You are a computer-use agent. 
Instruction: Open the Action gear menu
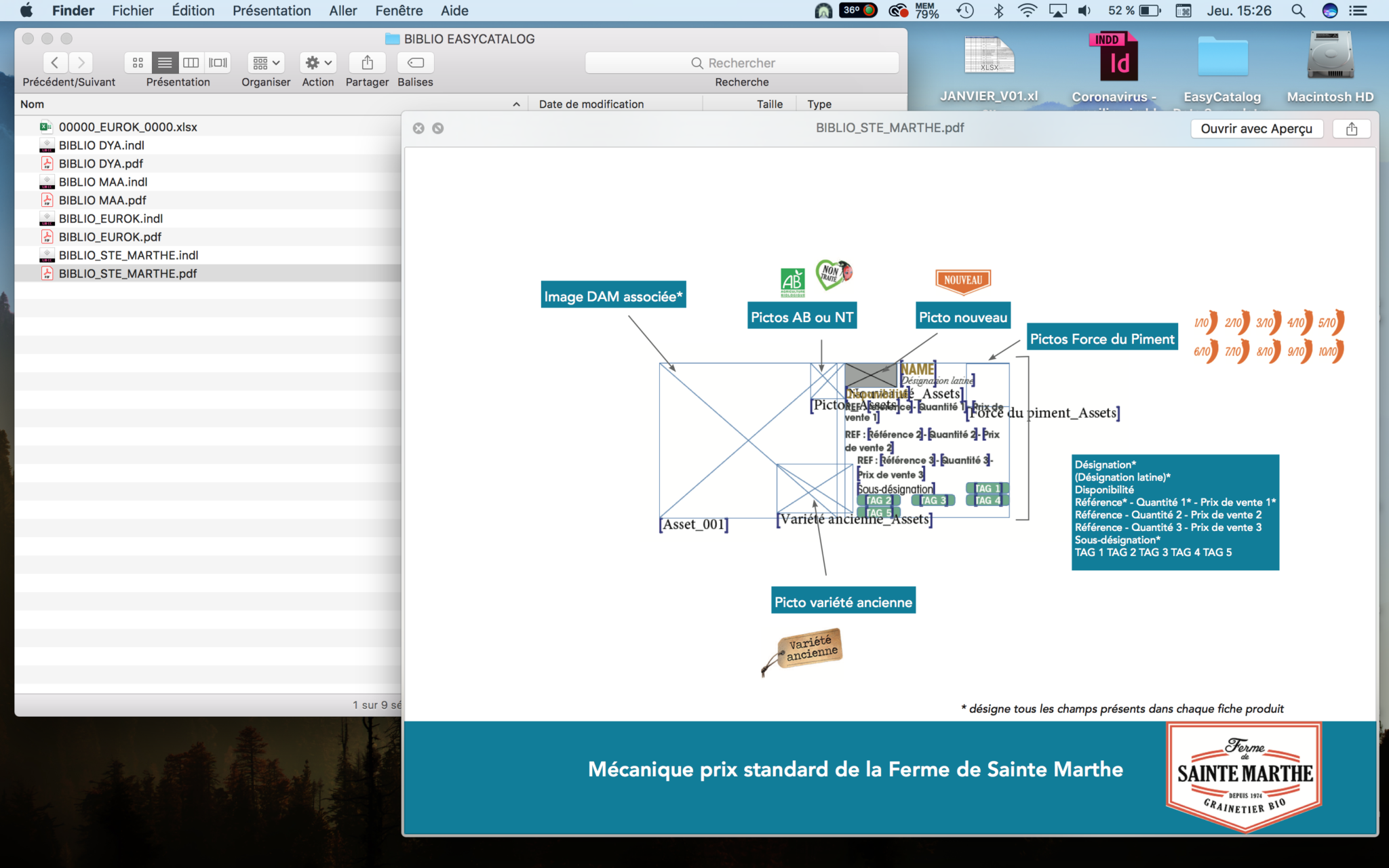pos(318,62)
